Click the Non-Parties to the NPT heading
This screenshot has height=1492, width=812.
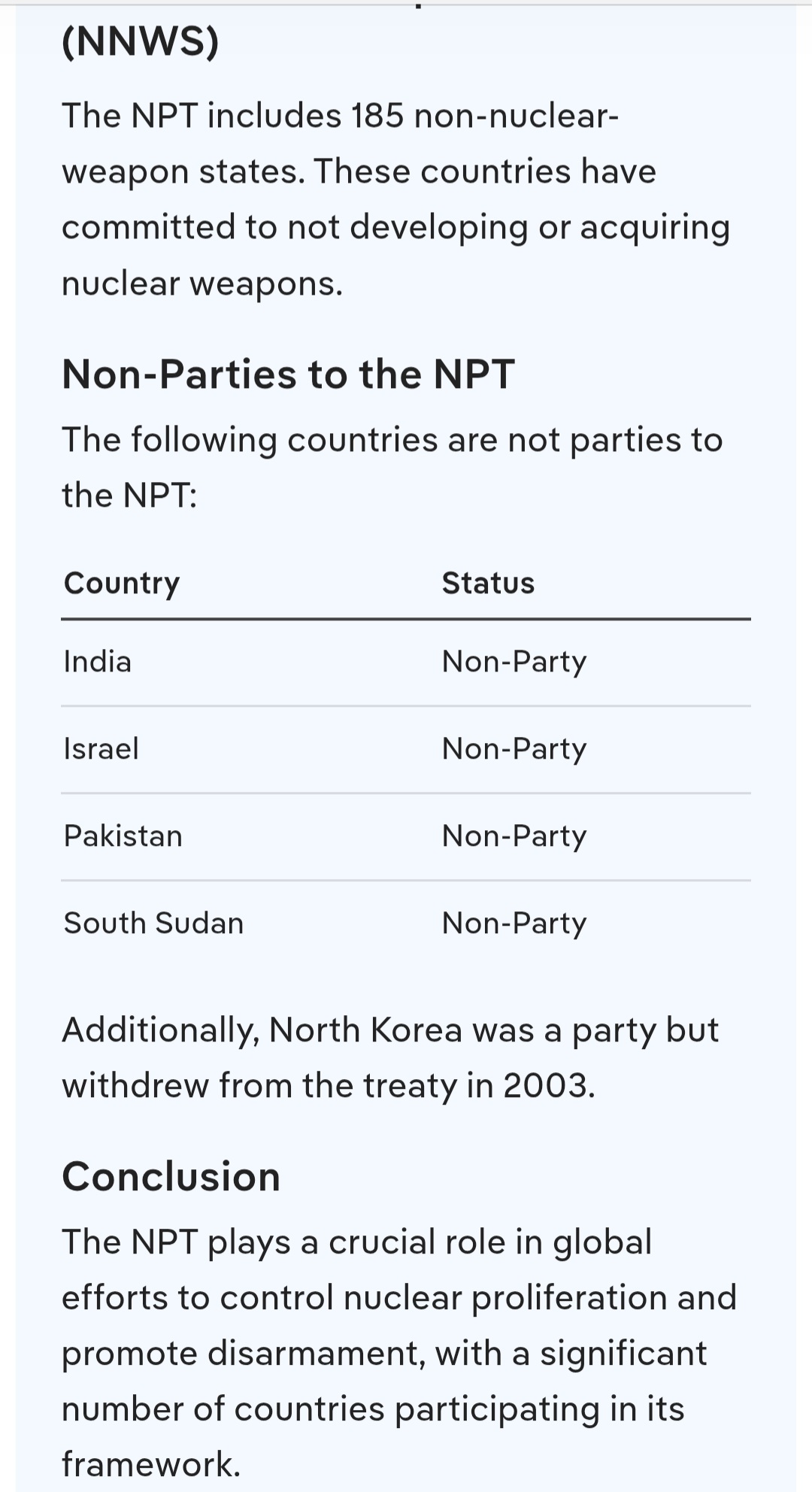click(288, 375)
